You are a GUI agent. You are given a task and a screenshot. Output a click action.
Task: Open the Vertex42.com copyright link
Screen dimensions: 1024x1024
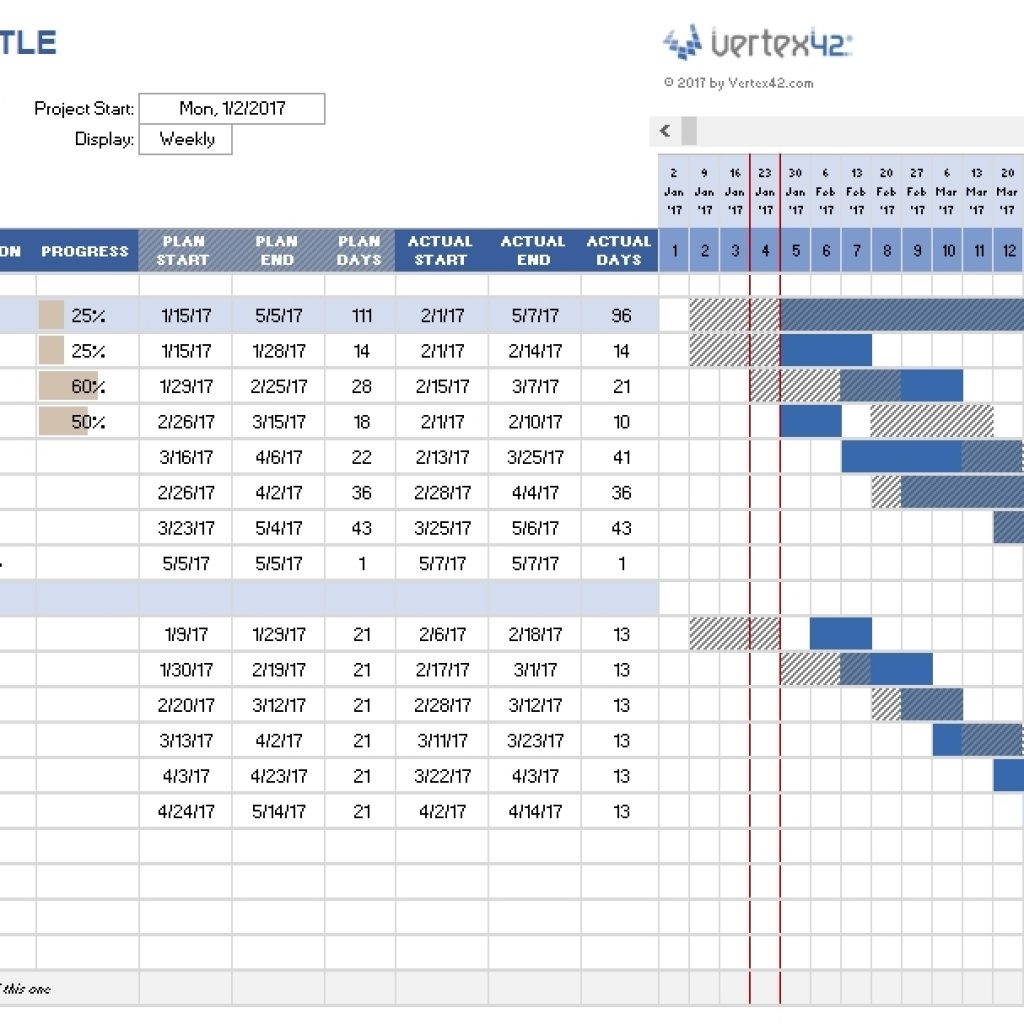tap(738, 83)
